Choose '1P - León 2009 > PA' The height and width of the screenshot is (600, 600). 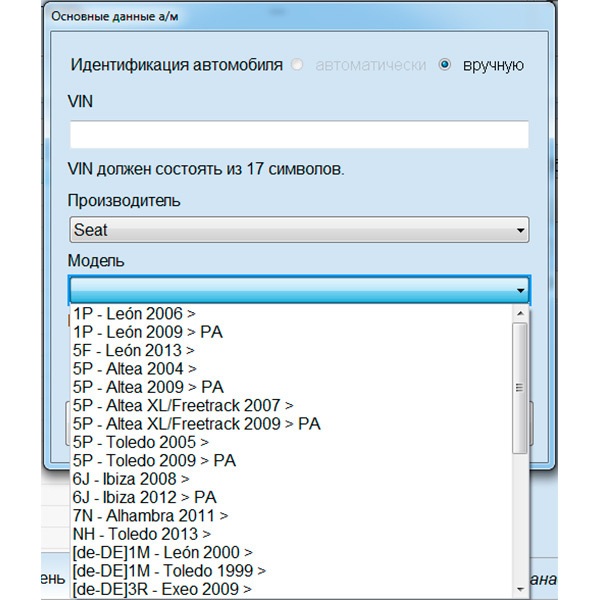point(291,332)
